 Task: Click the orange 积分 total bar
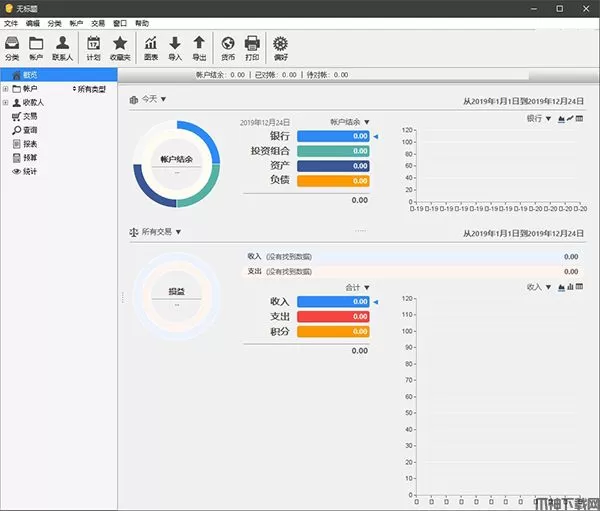(333, 331)
